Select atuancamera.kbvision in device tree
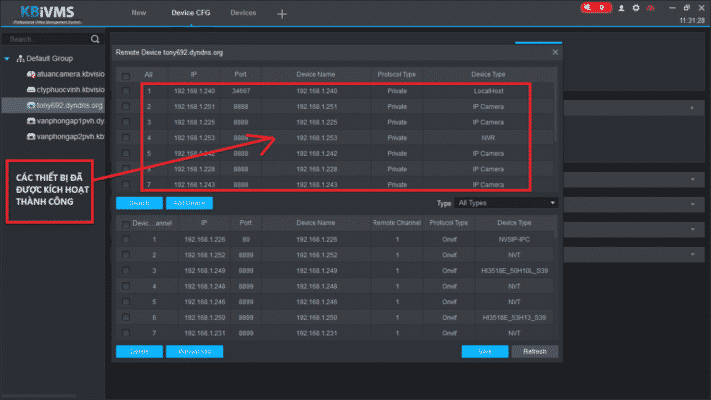The width and height of the screenshot is (711, 400). point(70,74)
